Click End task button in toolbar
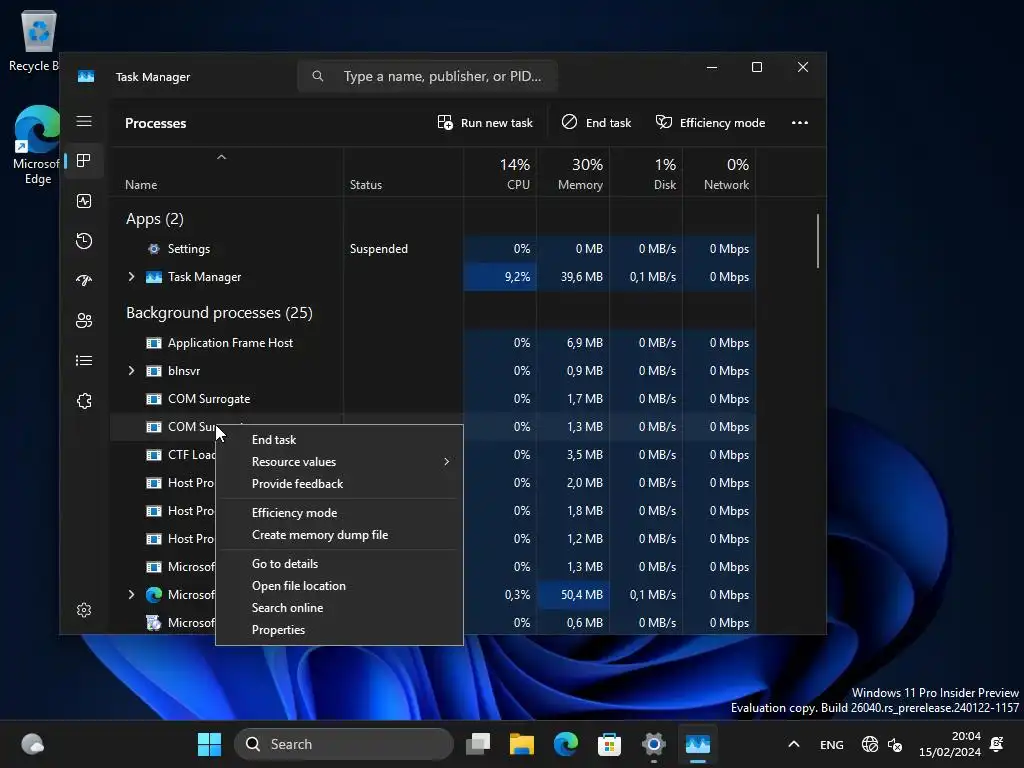The width and height of the screenshot is (1024, 768). click(x=596, y=123)
